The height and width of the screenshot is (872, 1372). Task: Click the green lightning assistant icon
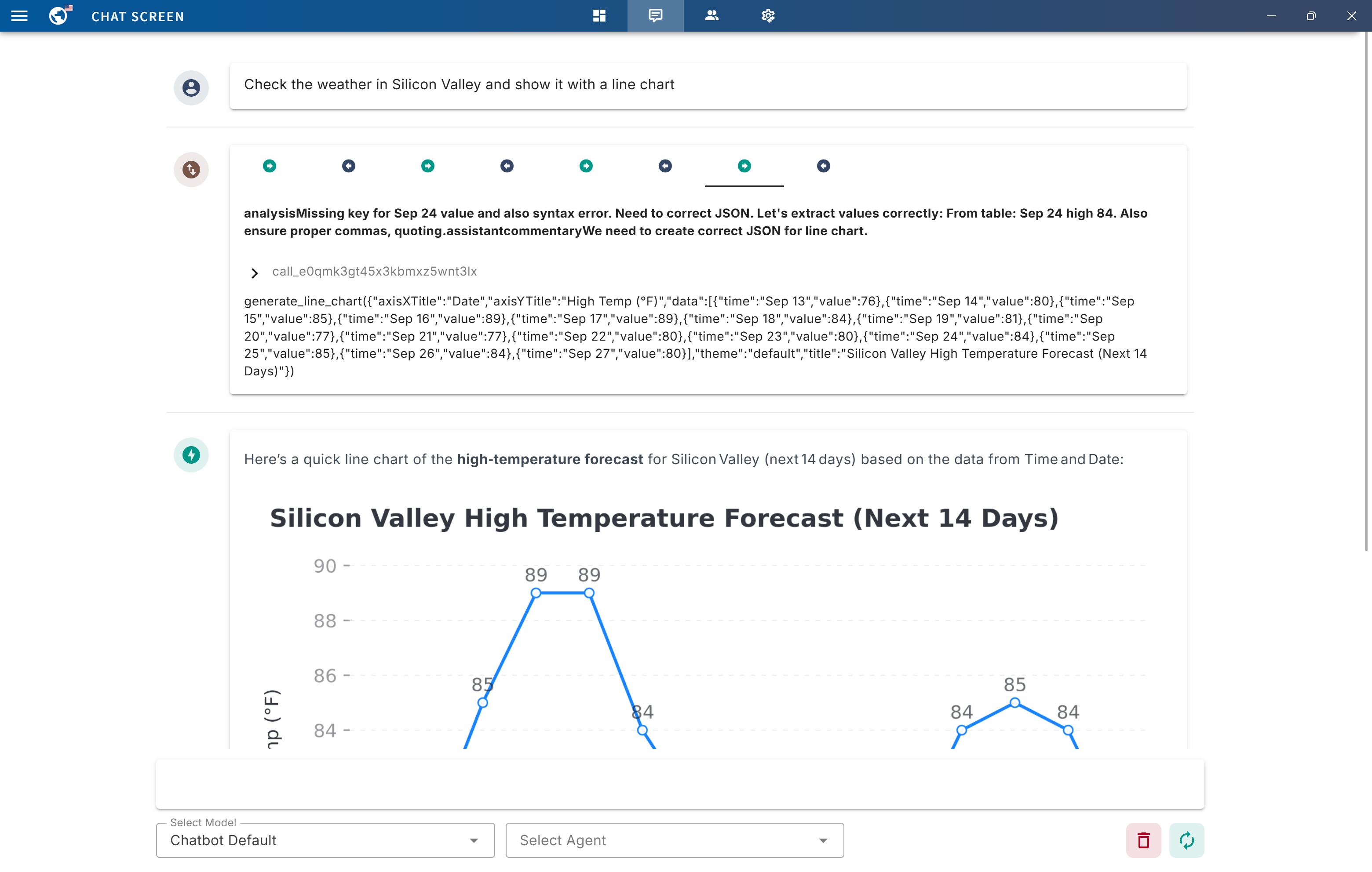[191, 454]
